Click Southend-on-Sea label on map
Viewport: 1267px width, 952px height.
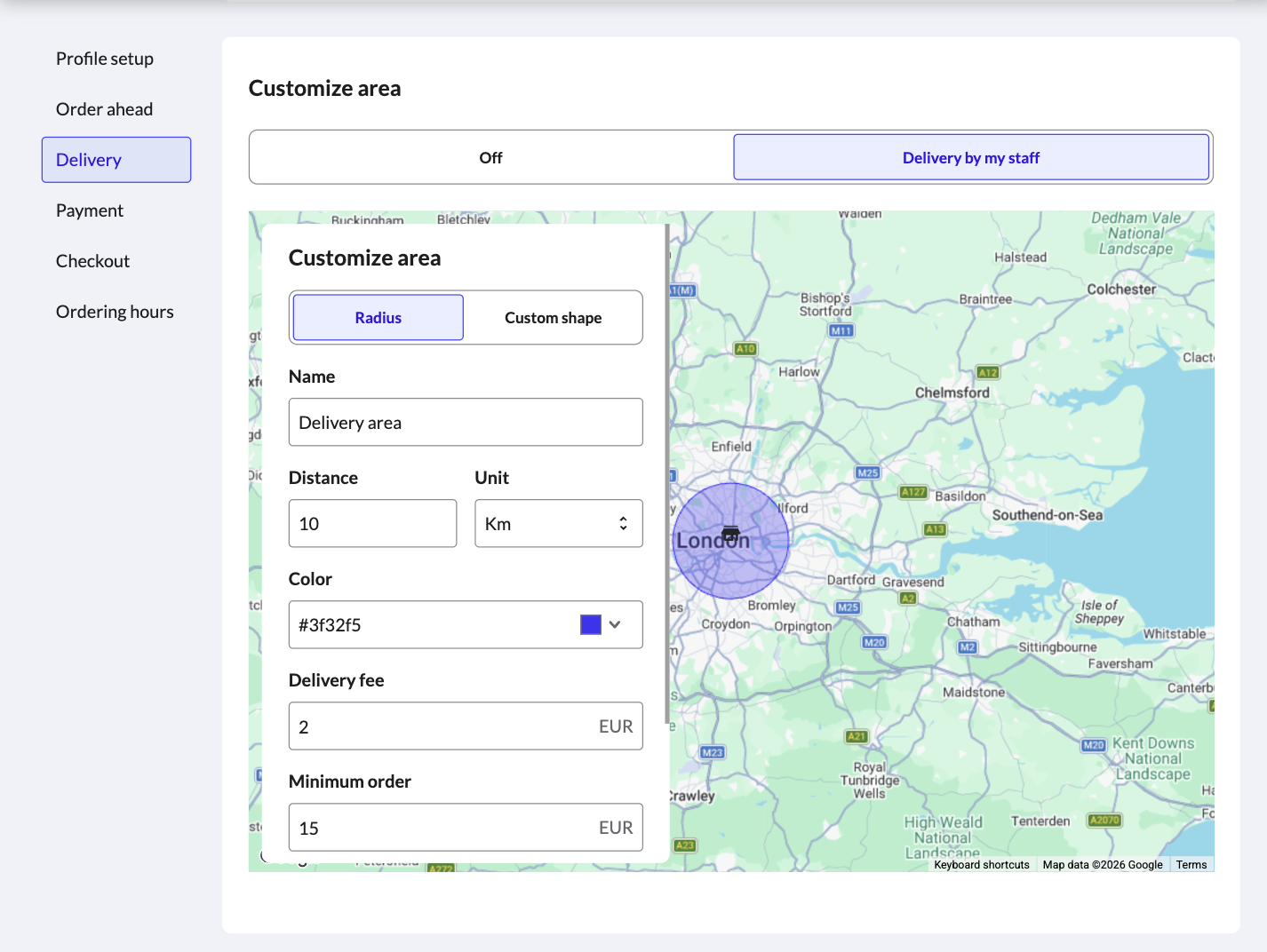pos(1048,515)
